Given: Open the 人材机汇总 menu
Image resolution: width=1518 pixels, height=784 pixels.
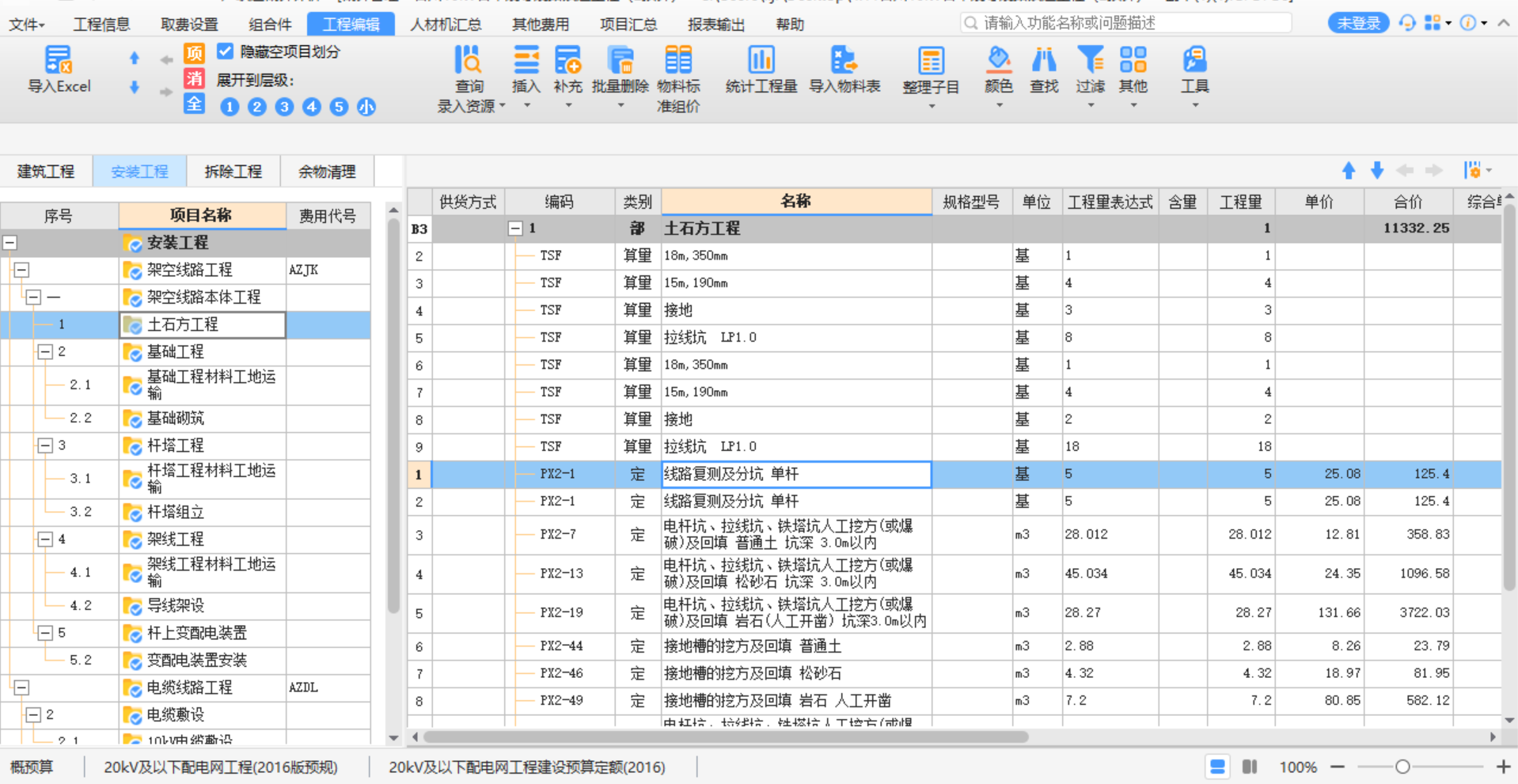Looking at the screenshot, I should point(446,25).
